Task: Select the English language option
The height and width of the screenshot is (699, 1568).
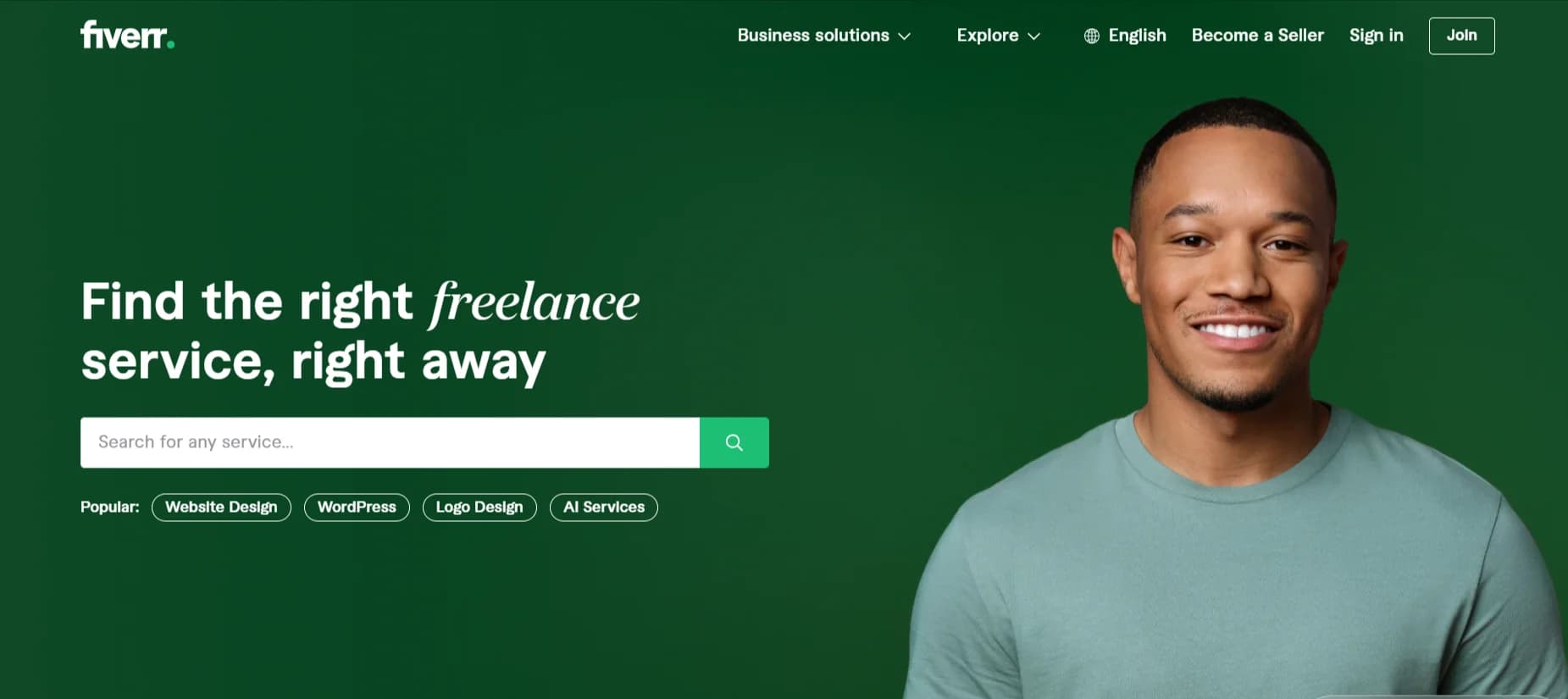Action: [x=1138, y=35]
